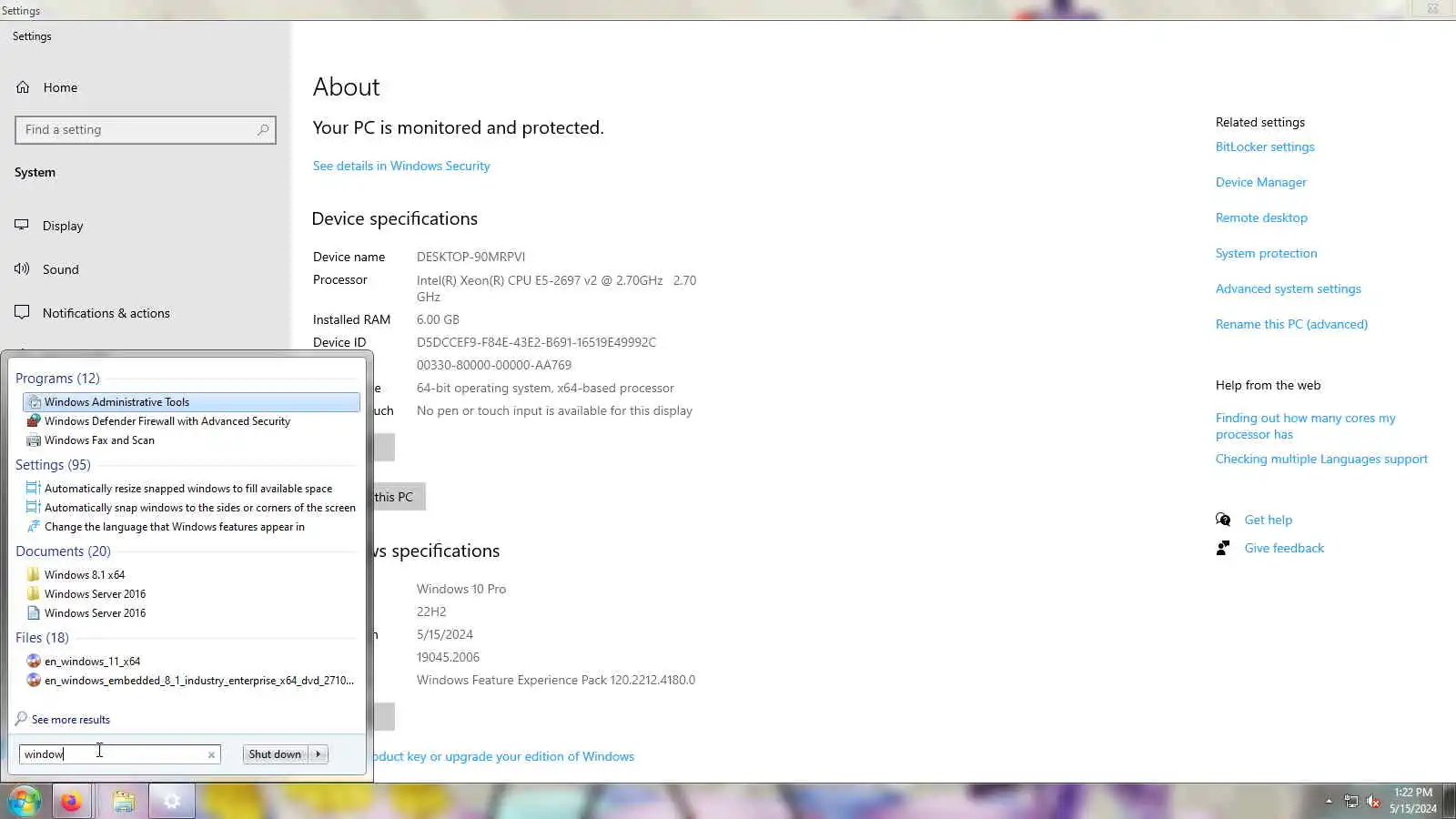Select the Windows 10 Pro edition text
The width and height of the screenshot is (1456, 819).
pyautogui.click(x=461, y=589)
